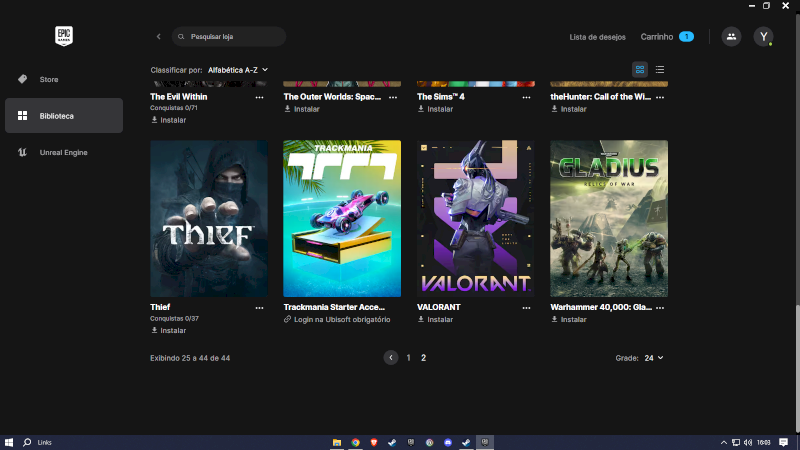This screenshot has width=800, height=450.
Task: Open Discord from the taskbar
Action: pyautogui.click(x=447, y=442)
